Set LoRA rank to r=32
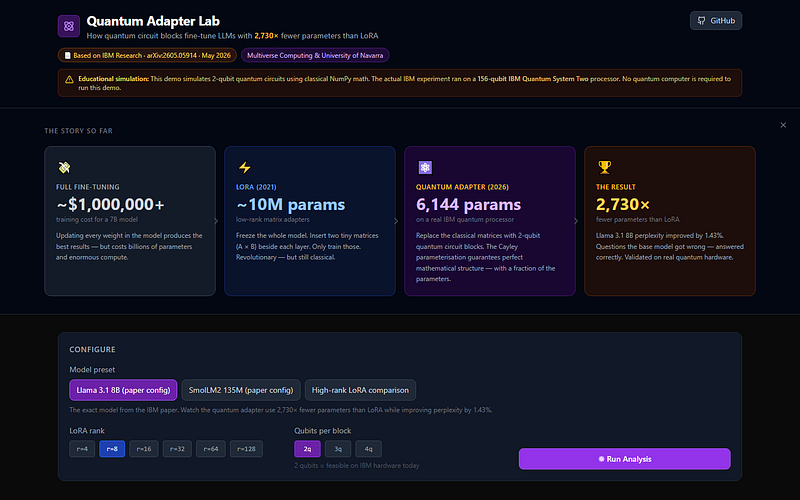This screenshot has height=500, width=800. (177, 449)
